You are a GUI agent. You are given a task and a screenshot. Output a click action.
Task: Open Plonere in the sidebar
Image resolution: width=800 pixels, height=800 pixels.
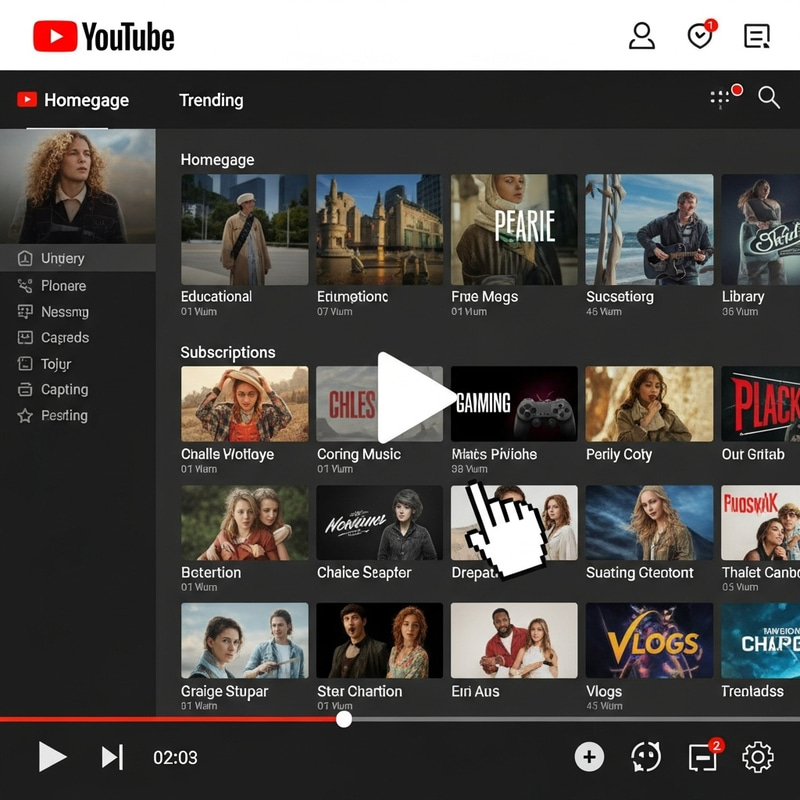pyautogui.click(x=63, y=286)
